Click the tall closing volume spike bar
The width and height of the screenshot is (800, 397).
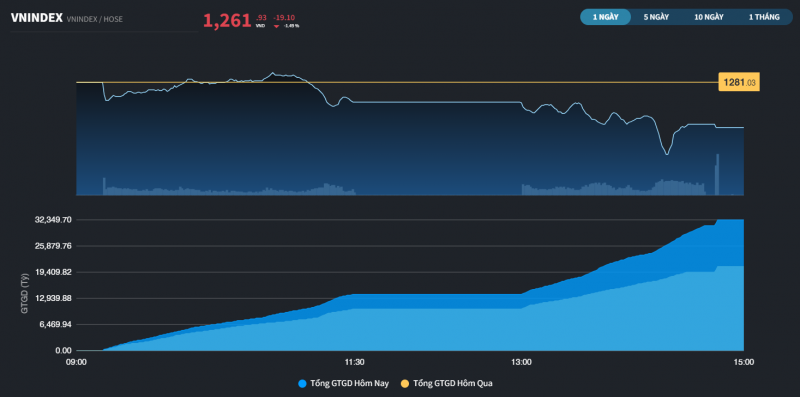[x=717, y=174]
